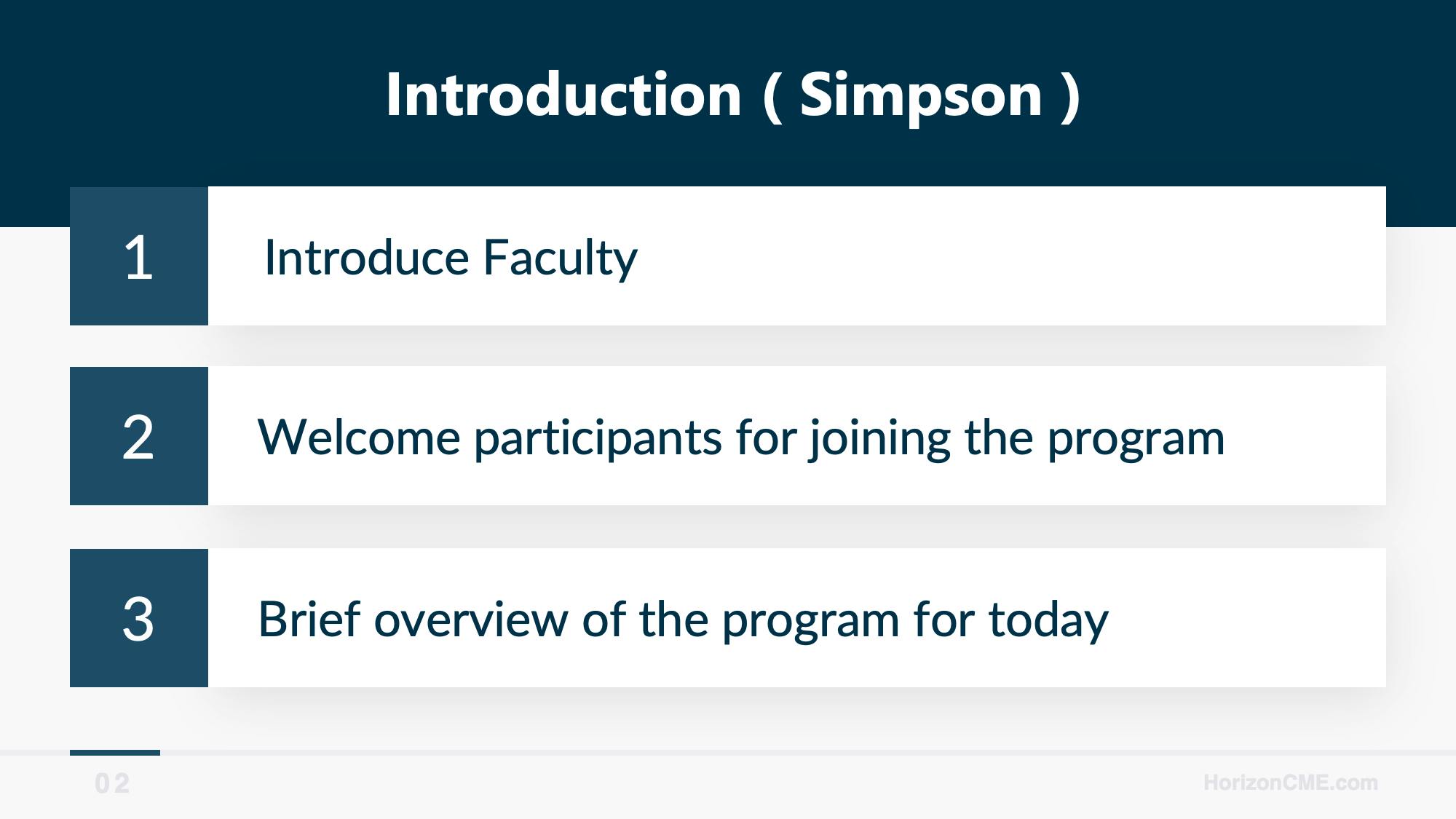Click the closing parenthesis in the title
The height and width of the screenshot is (819, 1456).
(1070, 96)
